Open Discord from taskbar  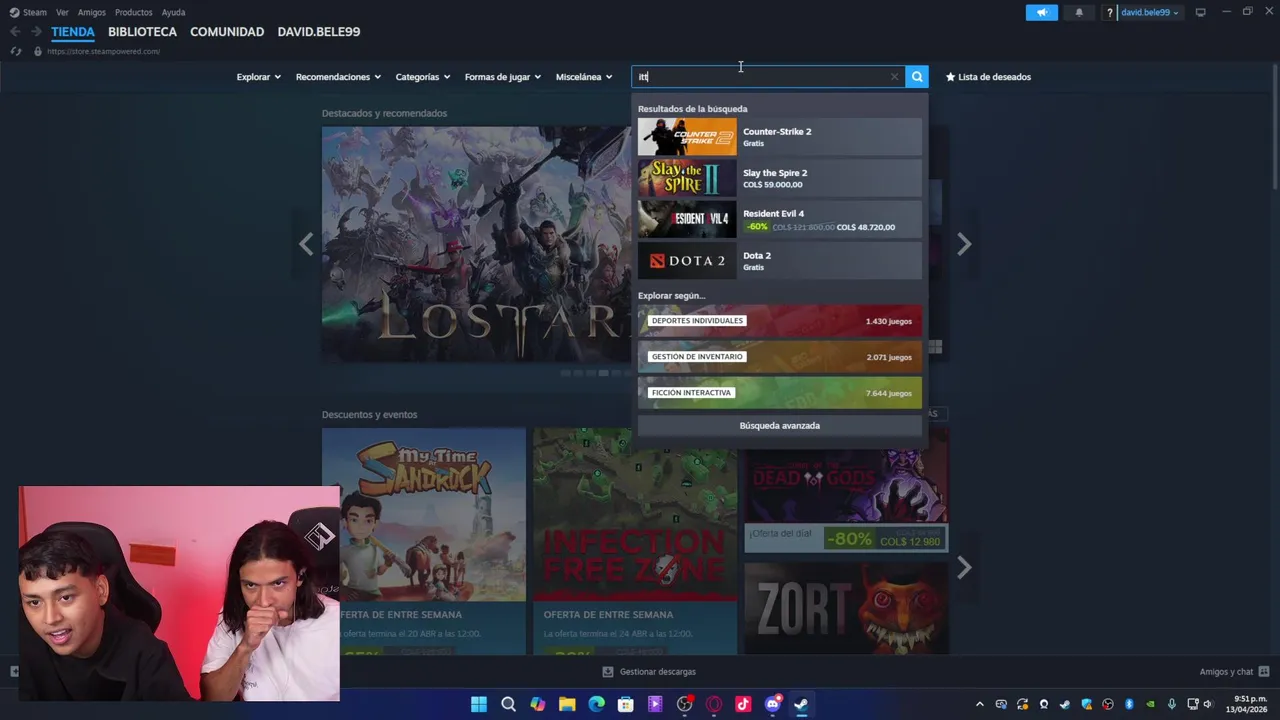click(772, 704)
